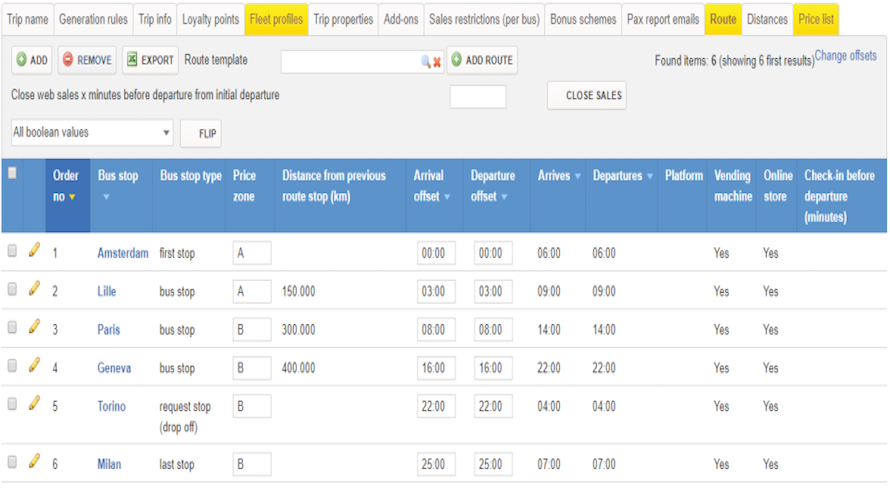Click the Order no column sort arrow
The height and width of the screenshot is (500, 890).
tap(72, 197)
